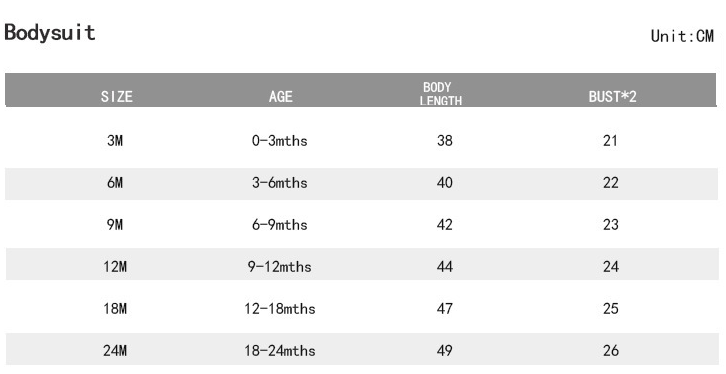The height and width of the screenshot is (374, 726).
Task: Select the BODY LENGTH column header
Action: click(x=440, y=94)
